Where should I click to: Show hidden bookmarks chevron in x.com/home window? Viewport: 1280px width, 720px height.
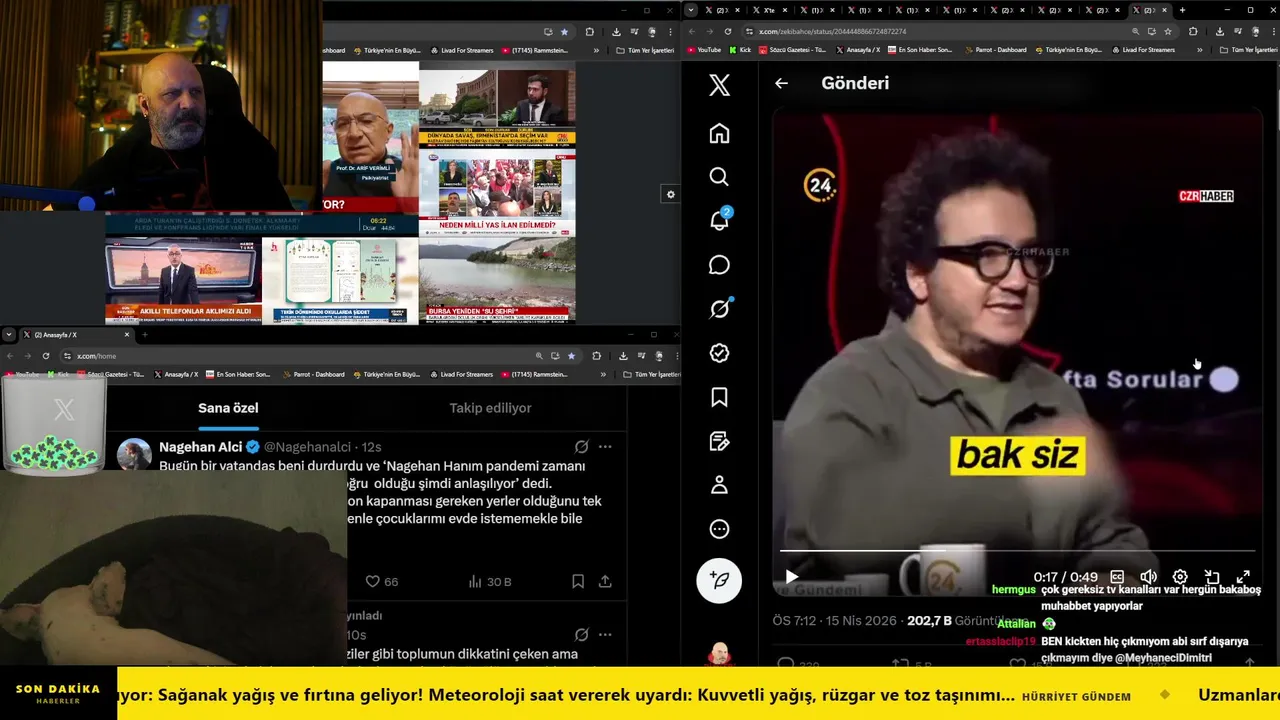click(x=602, y=374)
